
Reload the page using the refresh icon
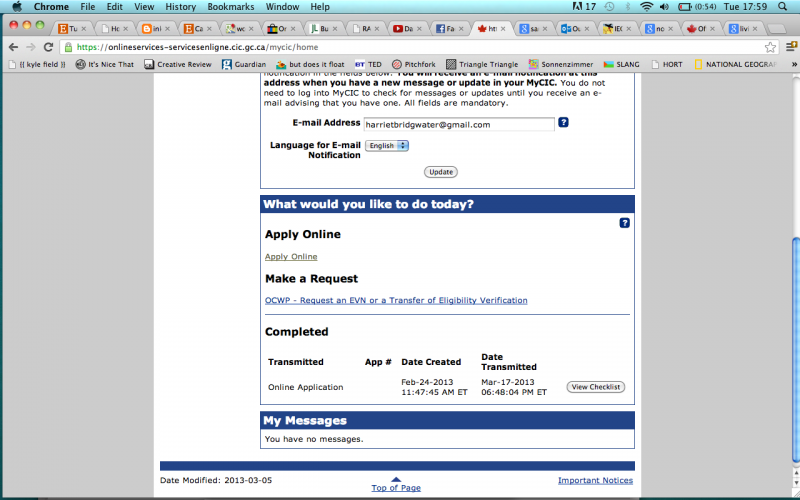(48, 46)
